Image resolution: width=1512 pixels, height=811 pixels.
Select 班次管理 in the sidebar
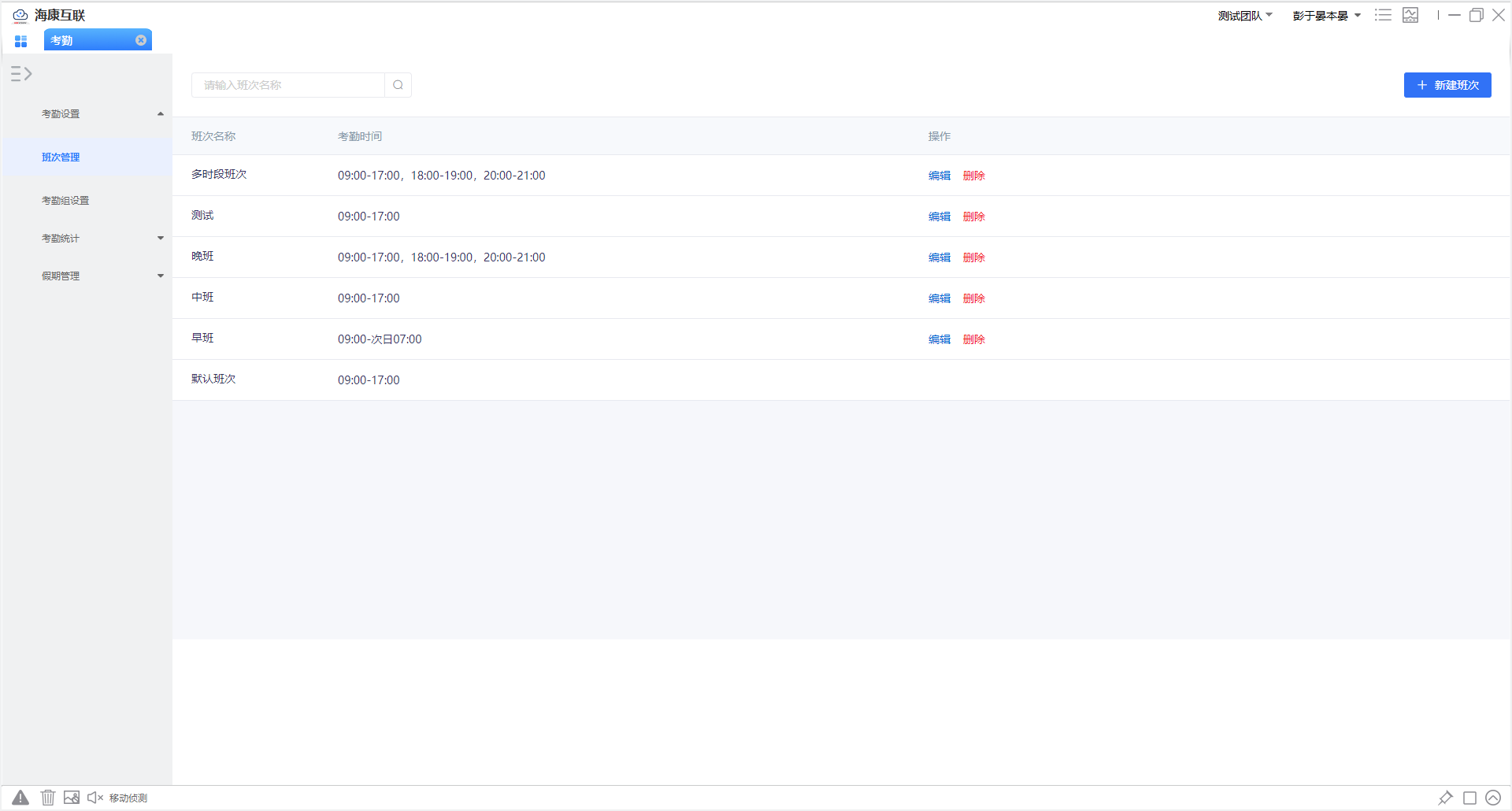pos(61,157)
